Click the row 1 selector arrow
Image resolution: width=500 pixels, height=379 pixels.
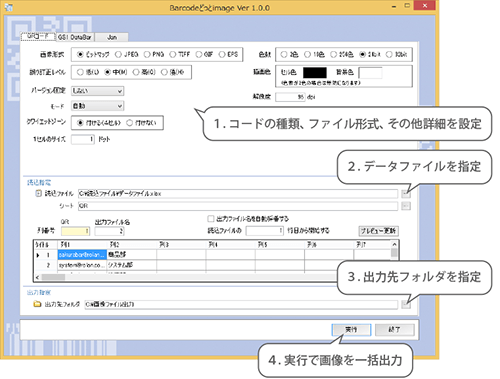point(38,255)
